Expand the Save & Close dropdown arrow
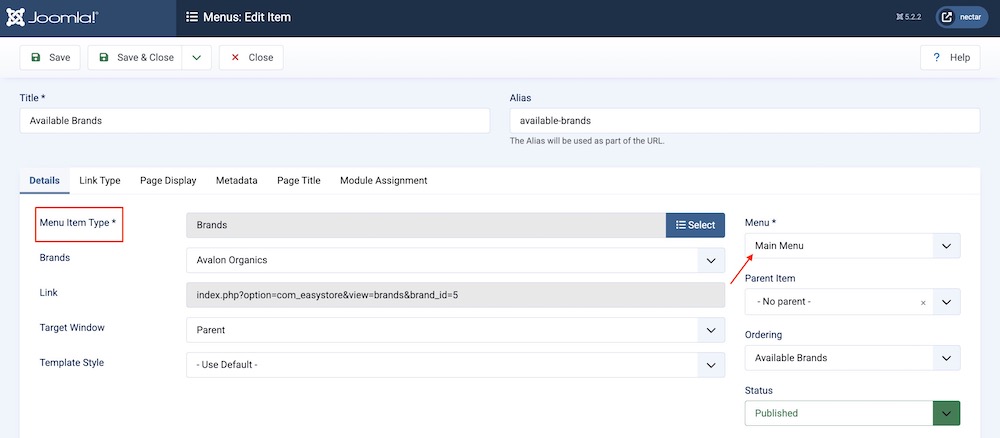The image size is (1000, 438). point(196,58)
